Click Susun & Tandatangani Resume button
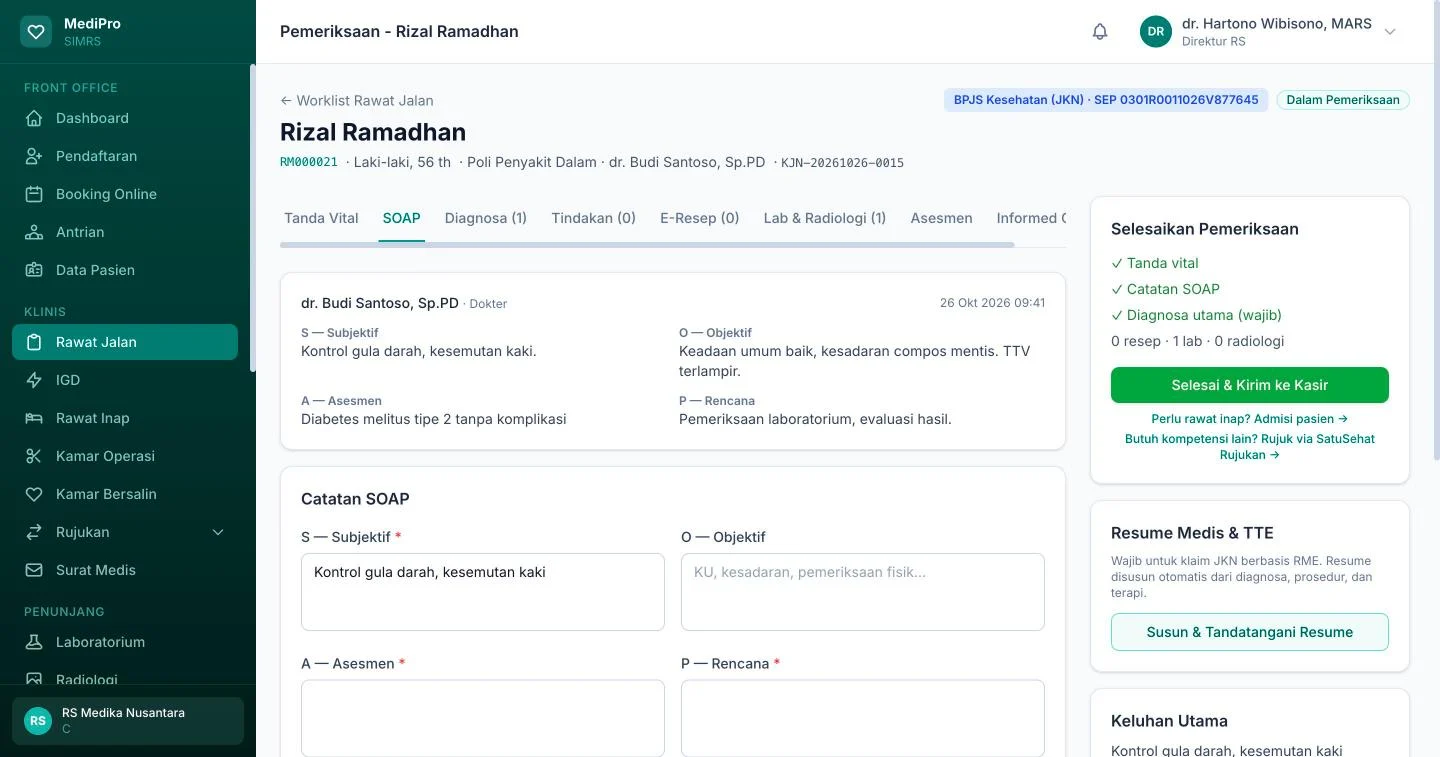 click(1250, 632)
